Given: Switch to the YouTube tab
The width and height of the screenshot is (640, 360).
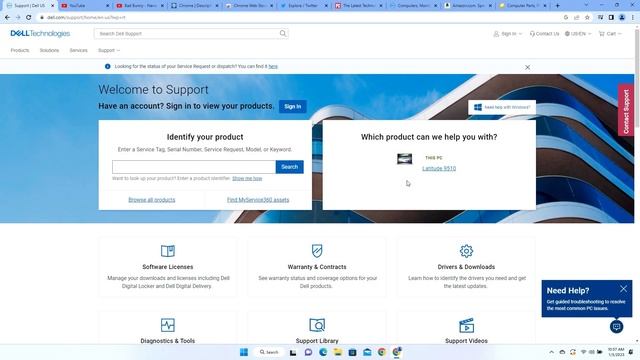Looking at the screenshot, I should coord(84,6).
